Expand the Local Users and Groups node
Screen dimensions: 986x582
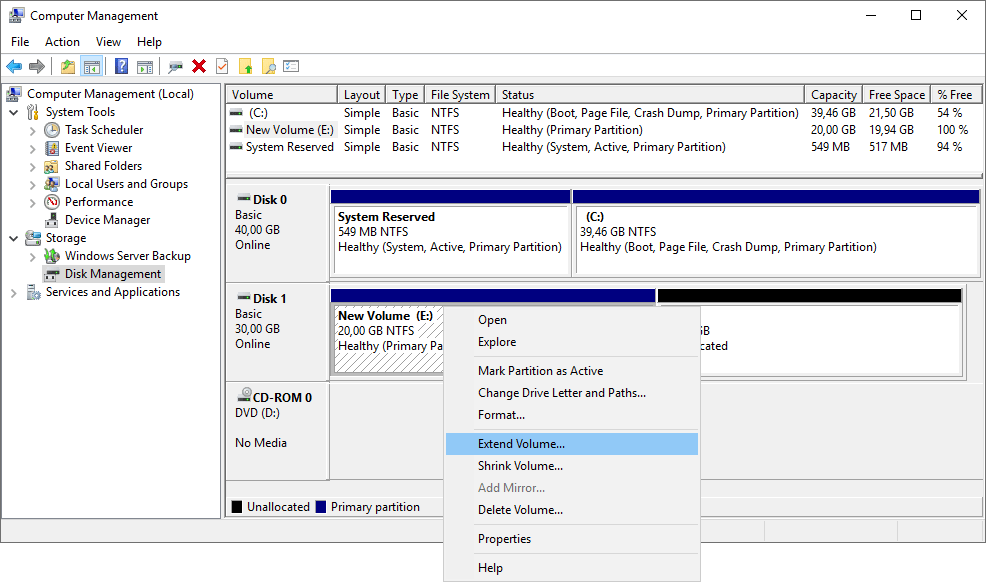[33, 185]
